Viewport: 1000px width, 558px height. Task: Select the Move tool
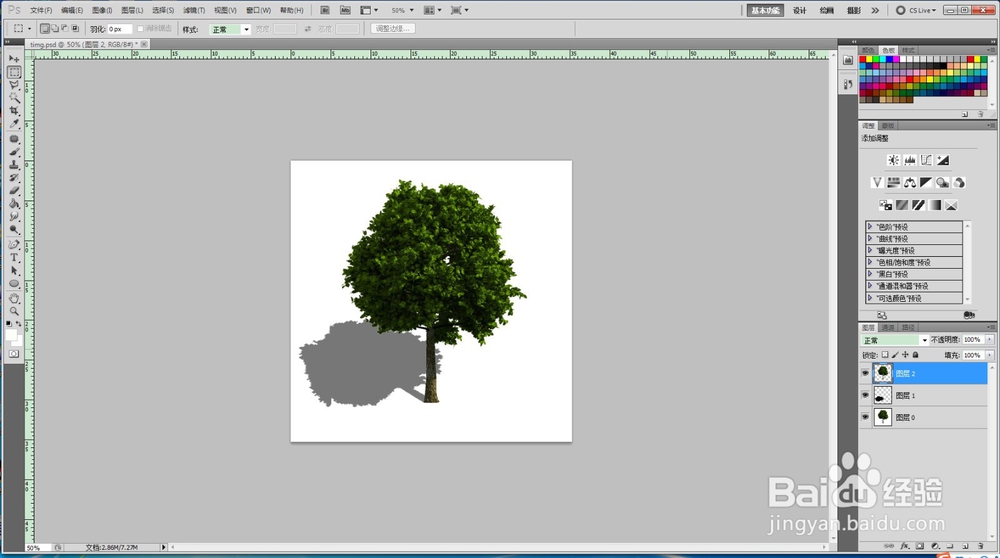(x=14, y=59)
